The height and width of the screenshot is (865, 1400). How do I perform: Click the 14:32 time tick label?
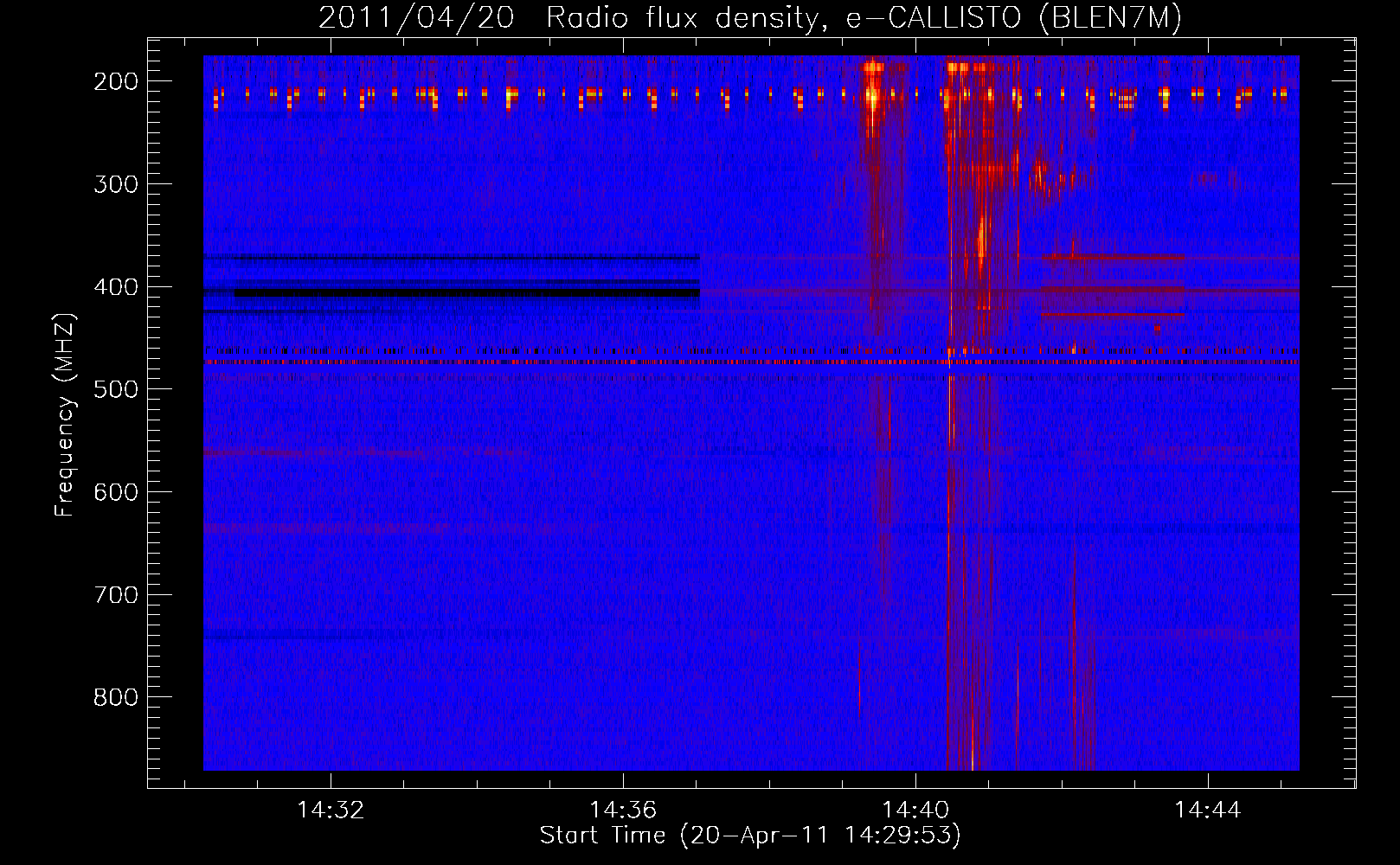[331, 811]
